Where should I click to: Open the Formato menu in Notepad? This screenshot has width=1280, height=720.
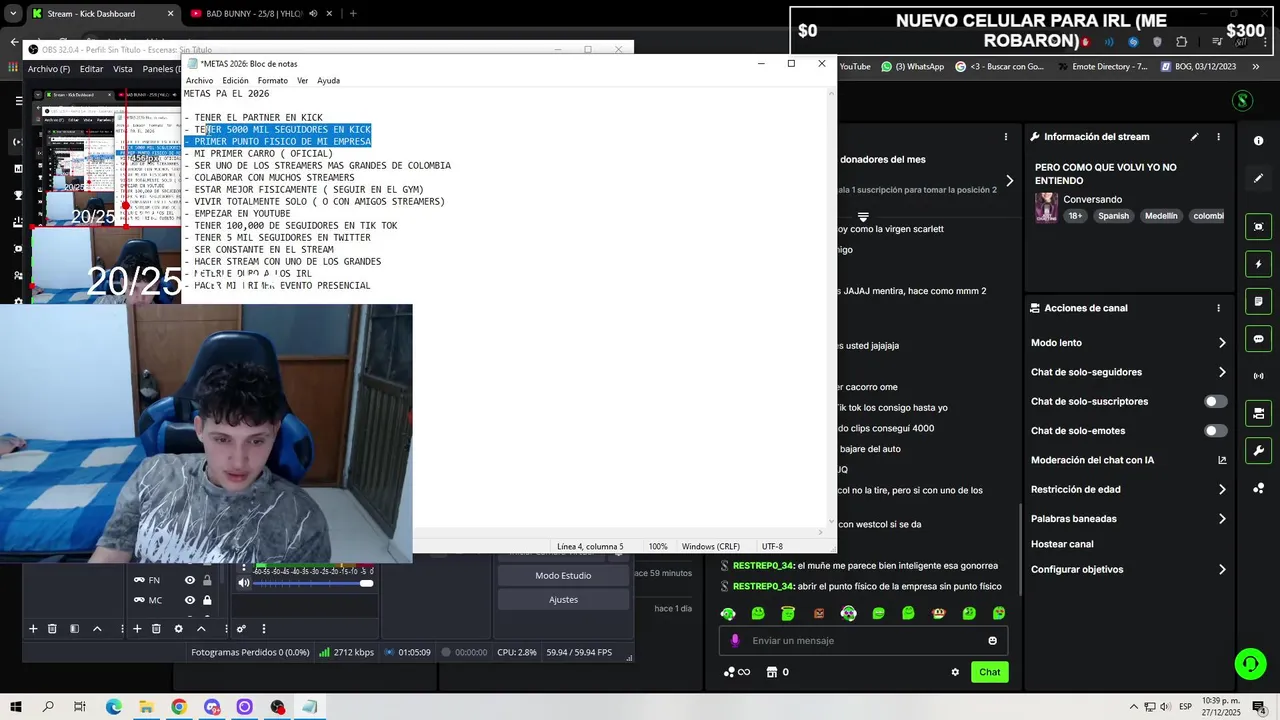click(272, 80)
